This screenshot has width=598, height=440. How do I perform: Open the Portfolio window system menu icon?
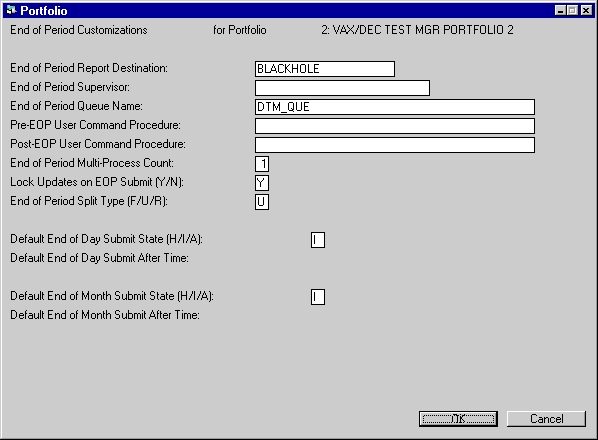pyautogui.click(x=11, y=10)
